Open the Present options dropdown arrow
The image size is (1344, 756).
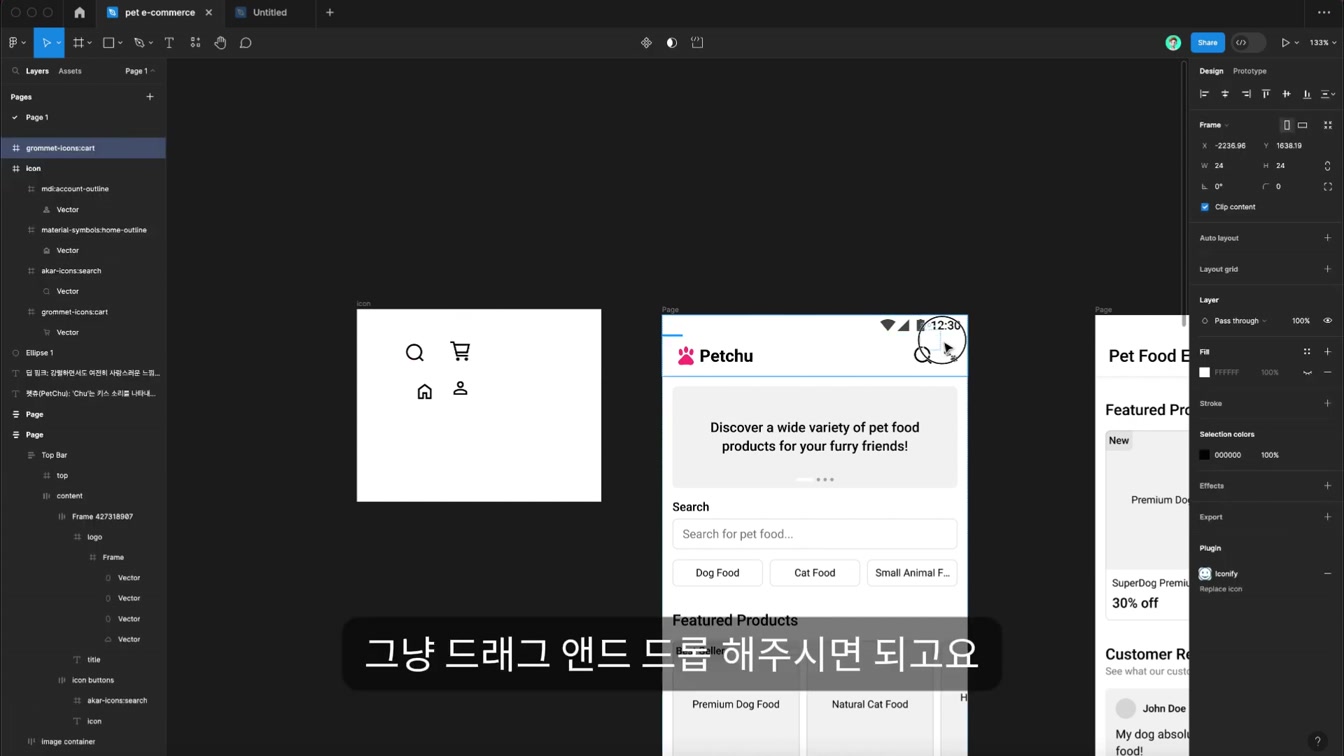pos(1297,43)
